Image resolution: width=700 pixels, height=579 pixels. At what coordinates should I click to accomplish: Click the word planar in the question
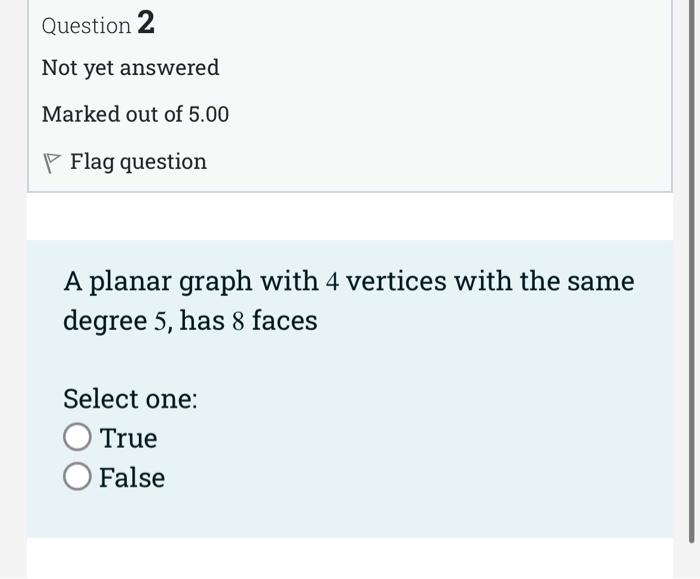(131, 283)
